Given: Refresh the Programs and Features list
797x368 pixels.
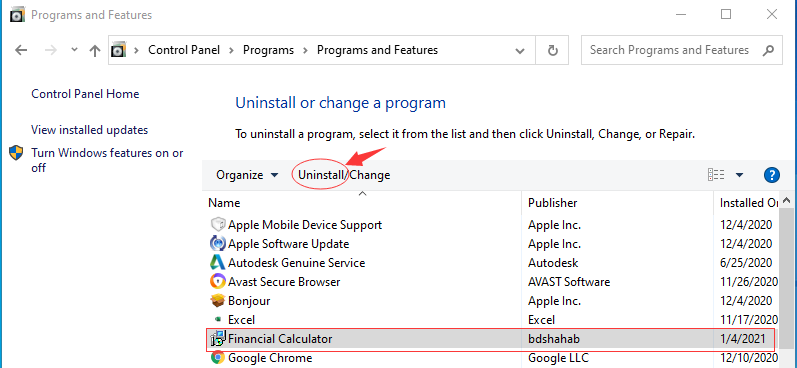Looking at the screenshot, I should (x=553, y=50).
